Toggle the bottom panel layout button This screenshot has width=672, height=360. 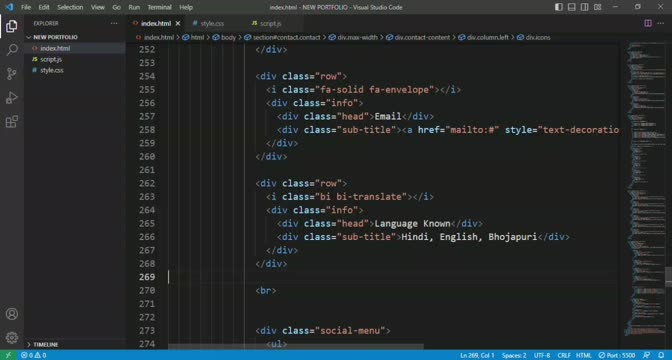click(572, 7)
